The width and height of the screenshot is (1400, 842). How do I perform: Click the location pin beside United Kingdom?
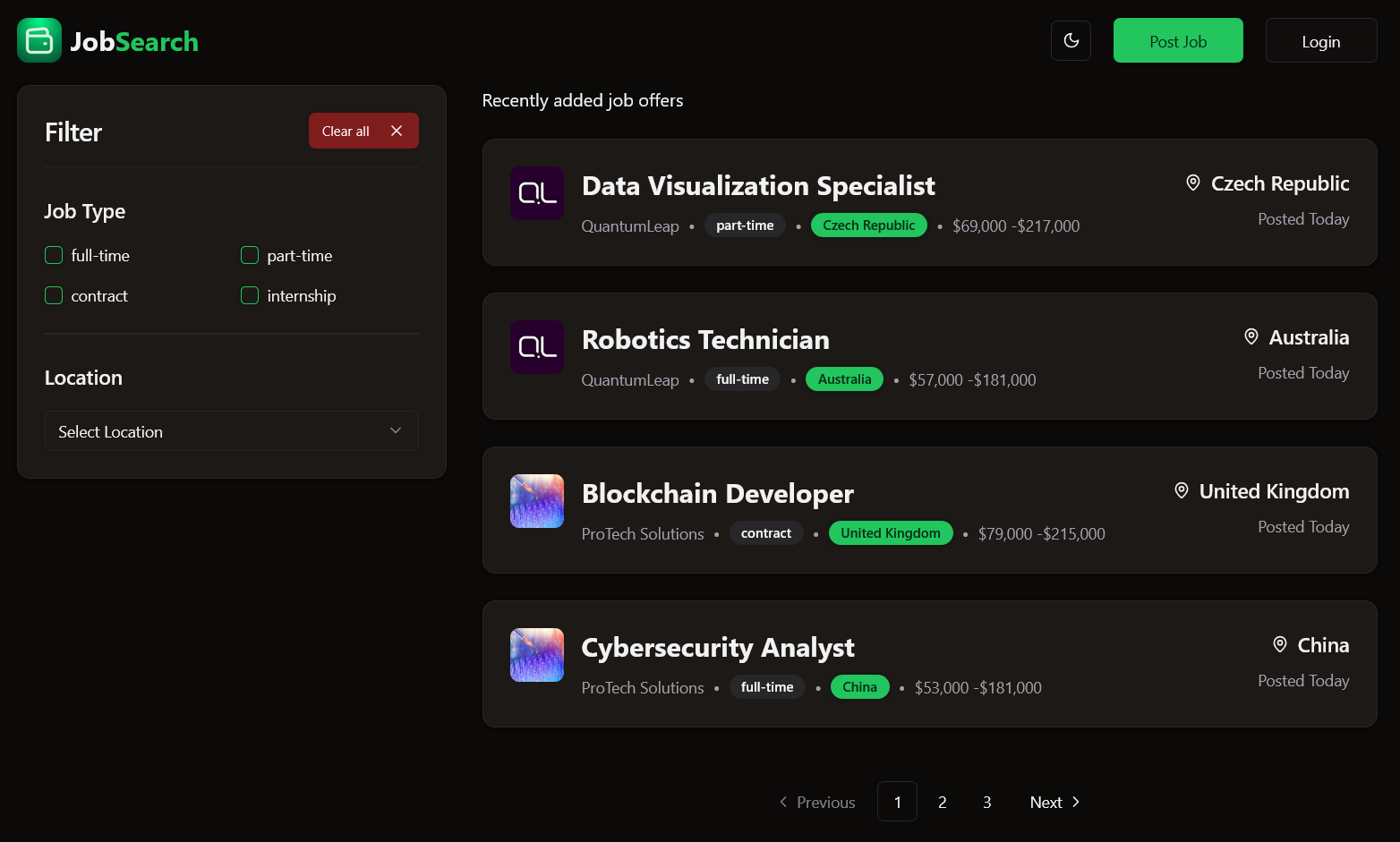coord(1181,490)
